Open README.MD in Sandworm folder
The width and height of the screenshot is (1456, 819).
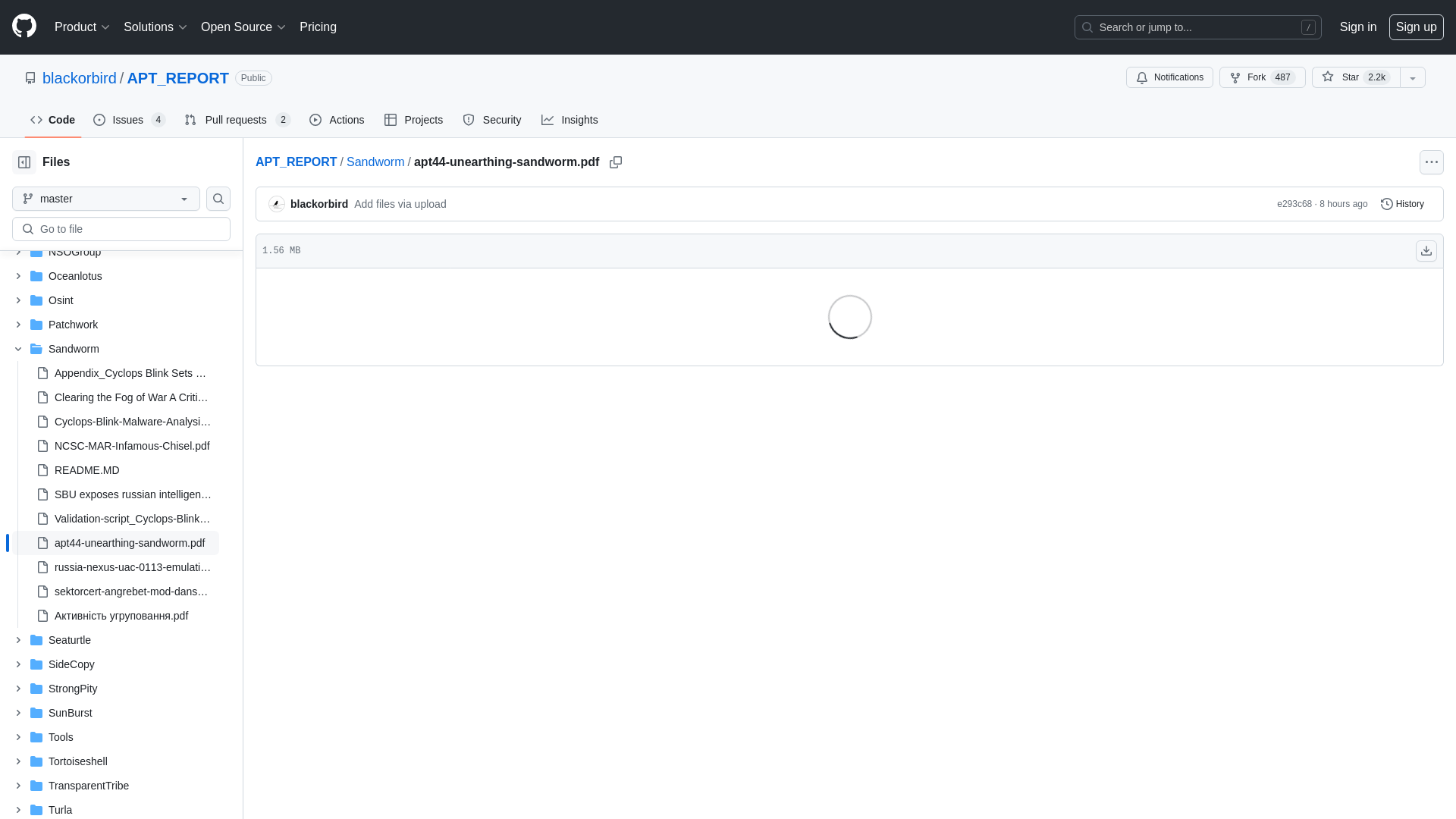coord(87,470)
